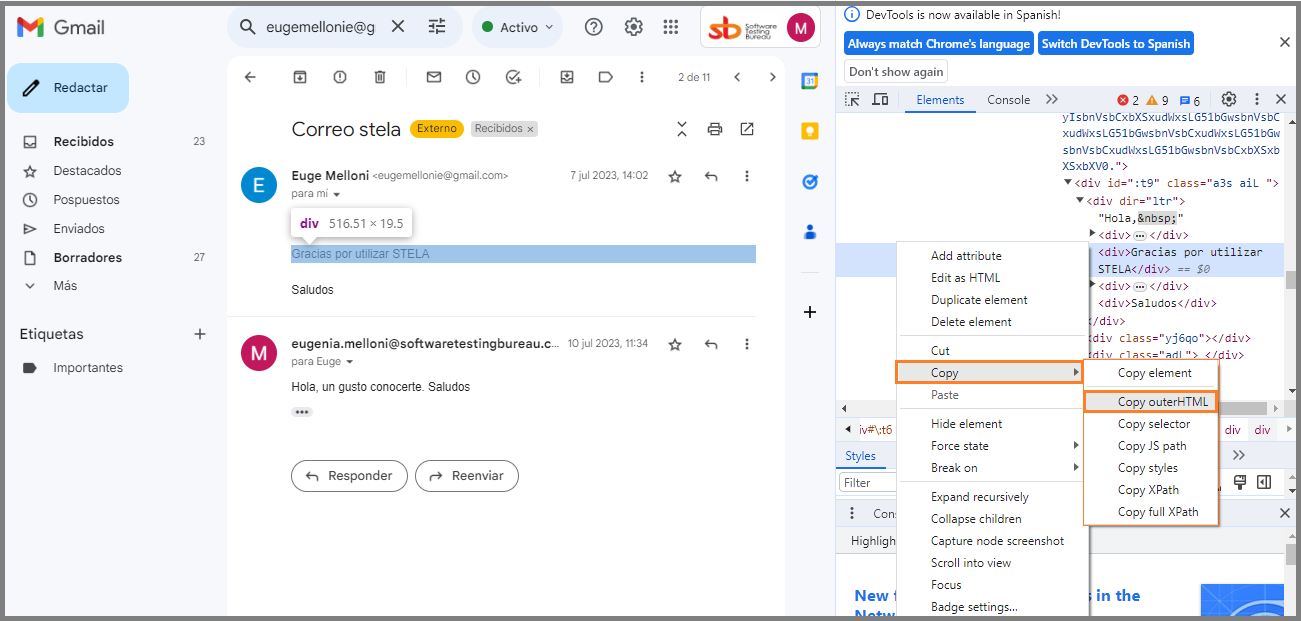Report spam icon in toolbar
Screen dimensions: 1301x621
pyautogui.click(x=340, y=77)
